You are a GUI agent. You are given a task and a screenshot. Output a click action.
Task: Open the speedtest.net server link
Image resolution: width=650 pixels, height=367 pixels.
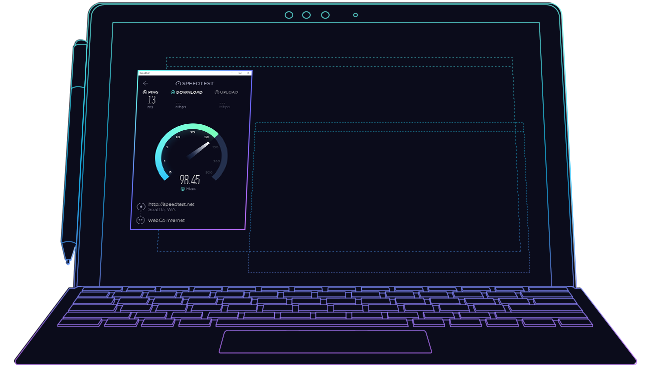coord(171,204)
